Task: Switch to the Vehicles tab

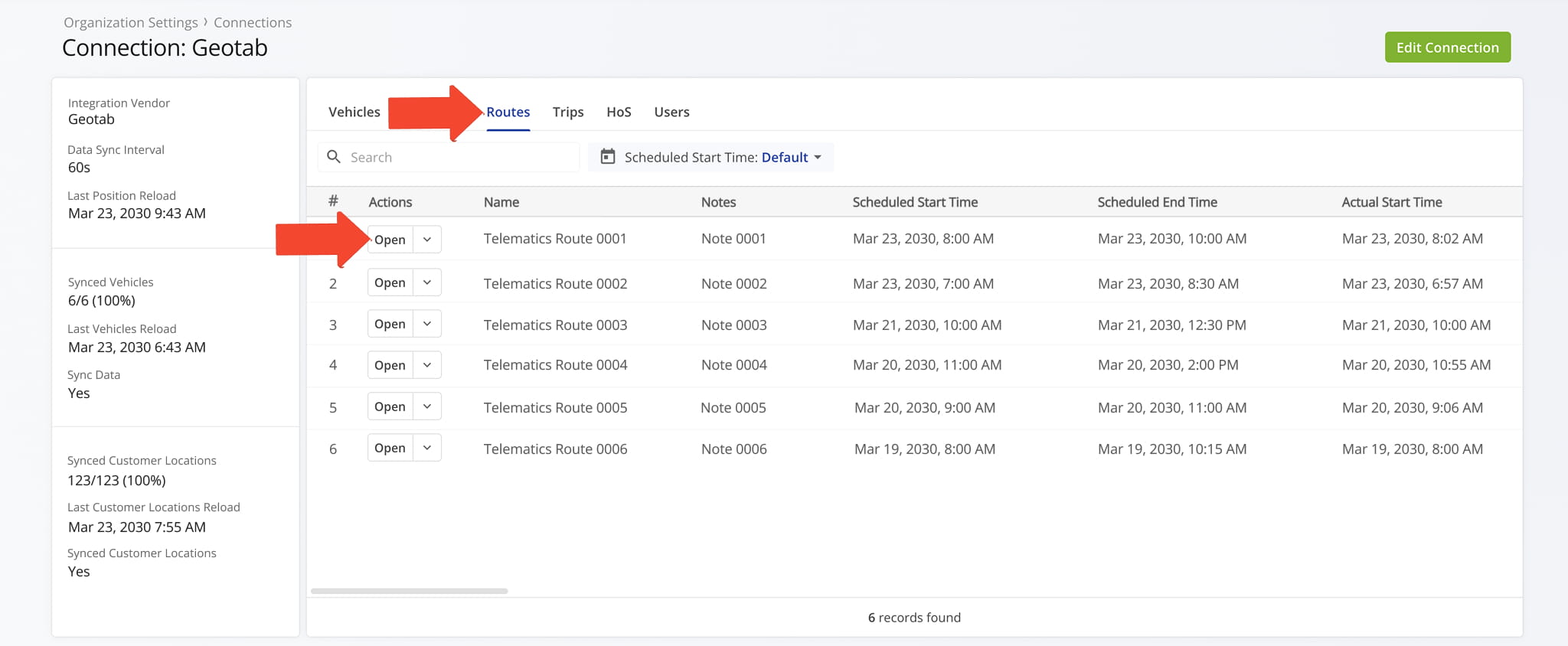Action: pyautogui.click(x=354, y=112)
